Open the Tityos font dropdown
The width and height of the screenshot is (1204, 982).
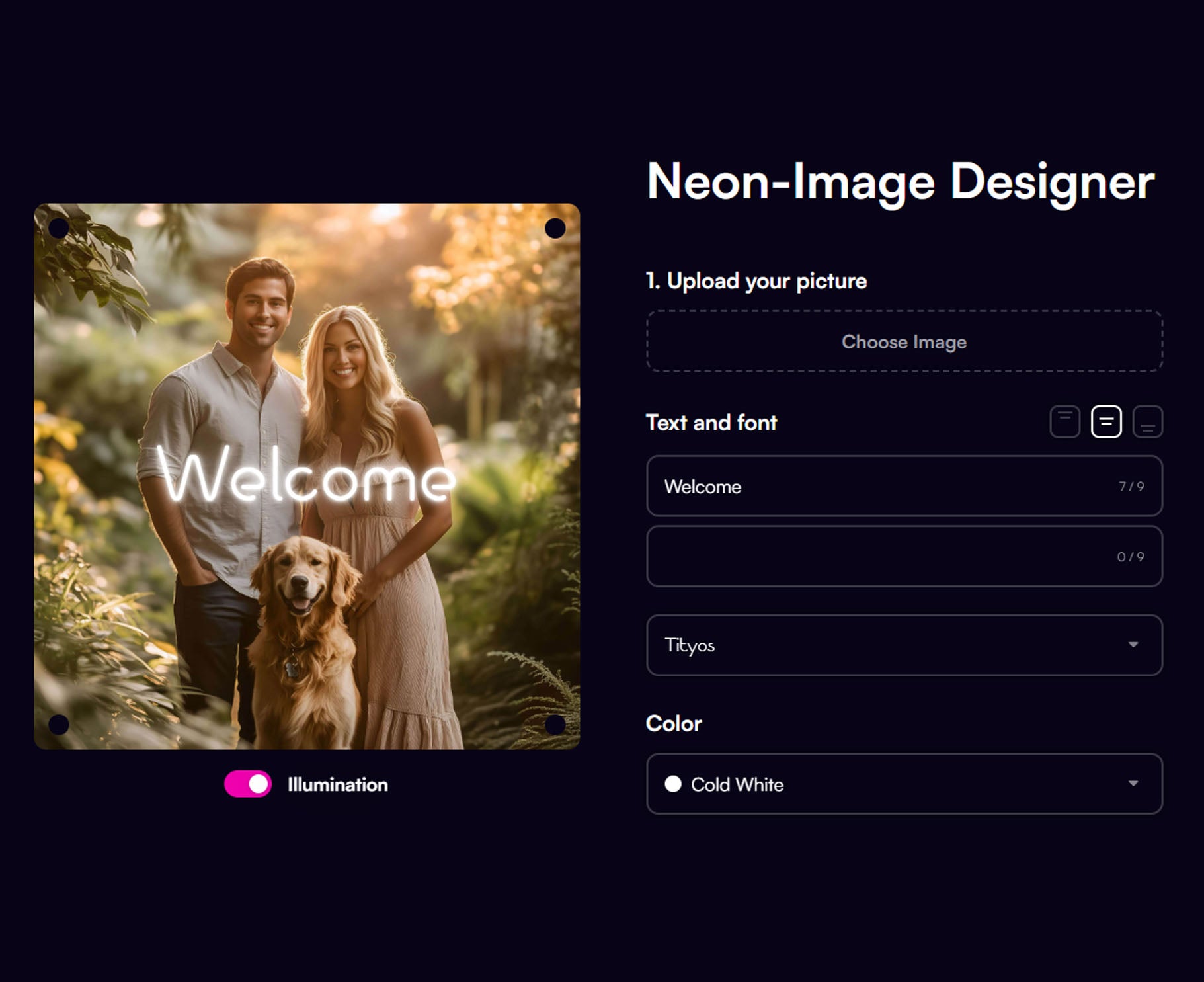(x=904, y=645)
